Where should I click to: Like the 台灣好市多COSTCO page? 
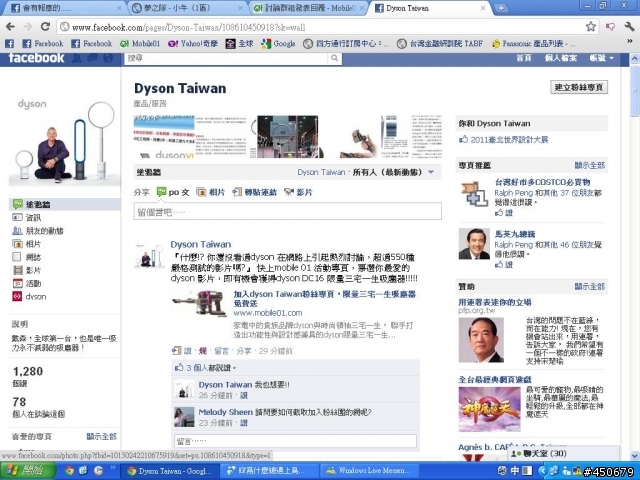(504, 213)
